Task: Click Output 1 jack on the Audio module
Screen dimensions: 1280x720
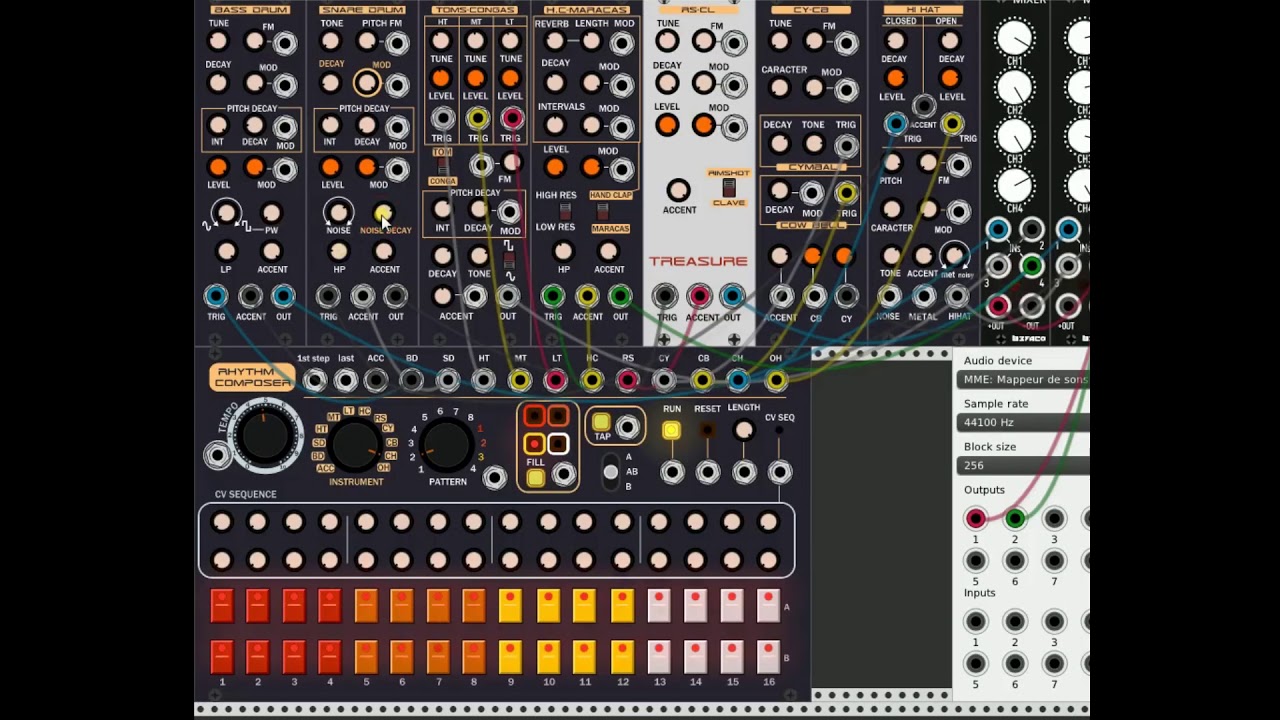Action: point(975,518)
